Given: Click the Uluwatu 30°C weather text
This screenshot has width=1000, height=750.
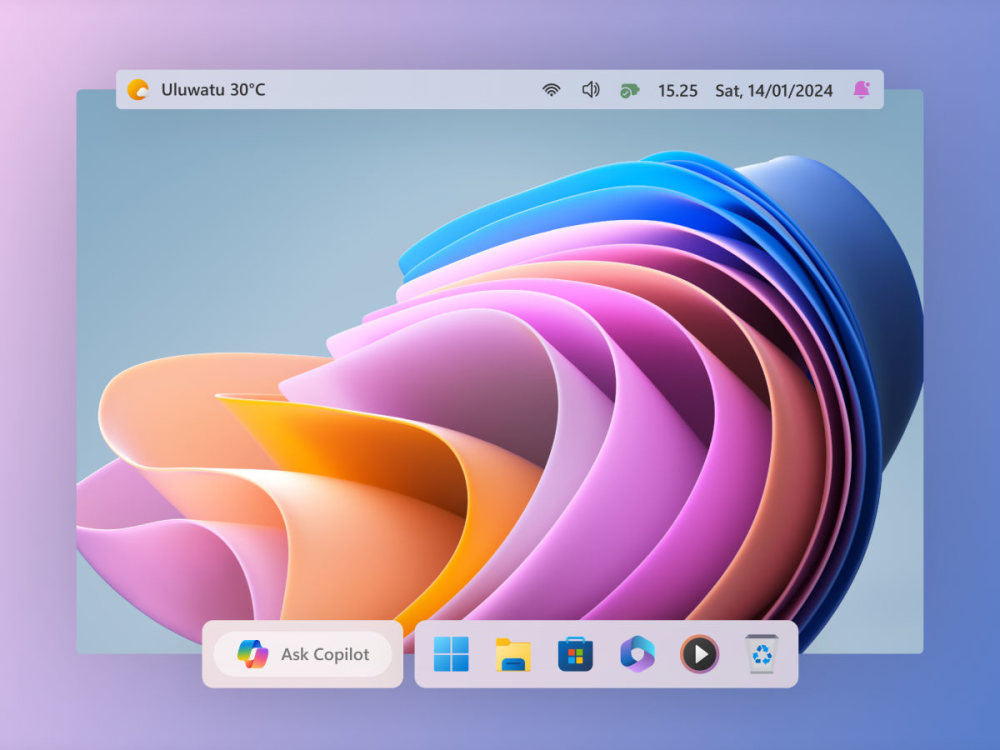Looking at the screenshot, I should coord(213,90).
